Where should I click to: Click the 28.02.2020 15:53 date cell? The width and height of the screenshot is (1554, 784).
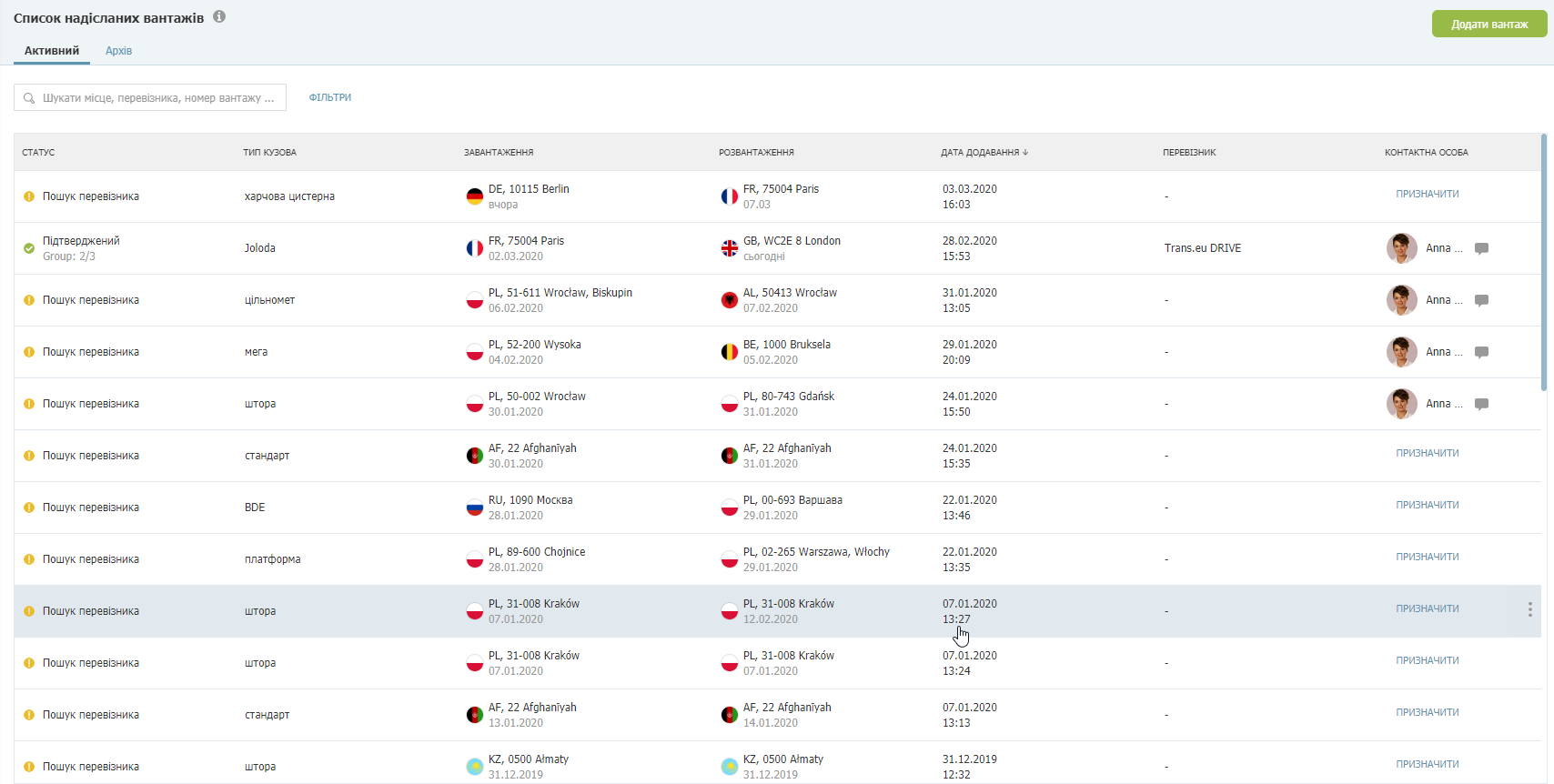(x=970, y=248)
